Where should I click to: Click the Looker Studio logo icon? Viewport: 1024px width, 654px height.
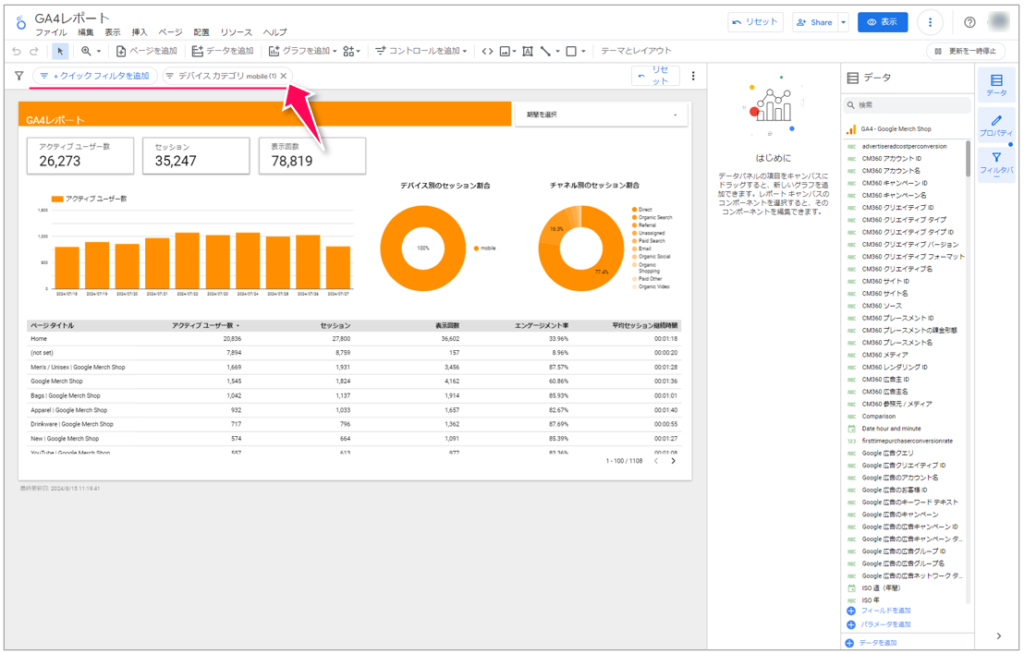[x=21, y=24]
